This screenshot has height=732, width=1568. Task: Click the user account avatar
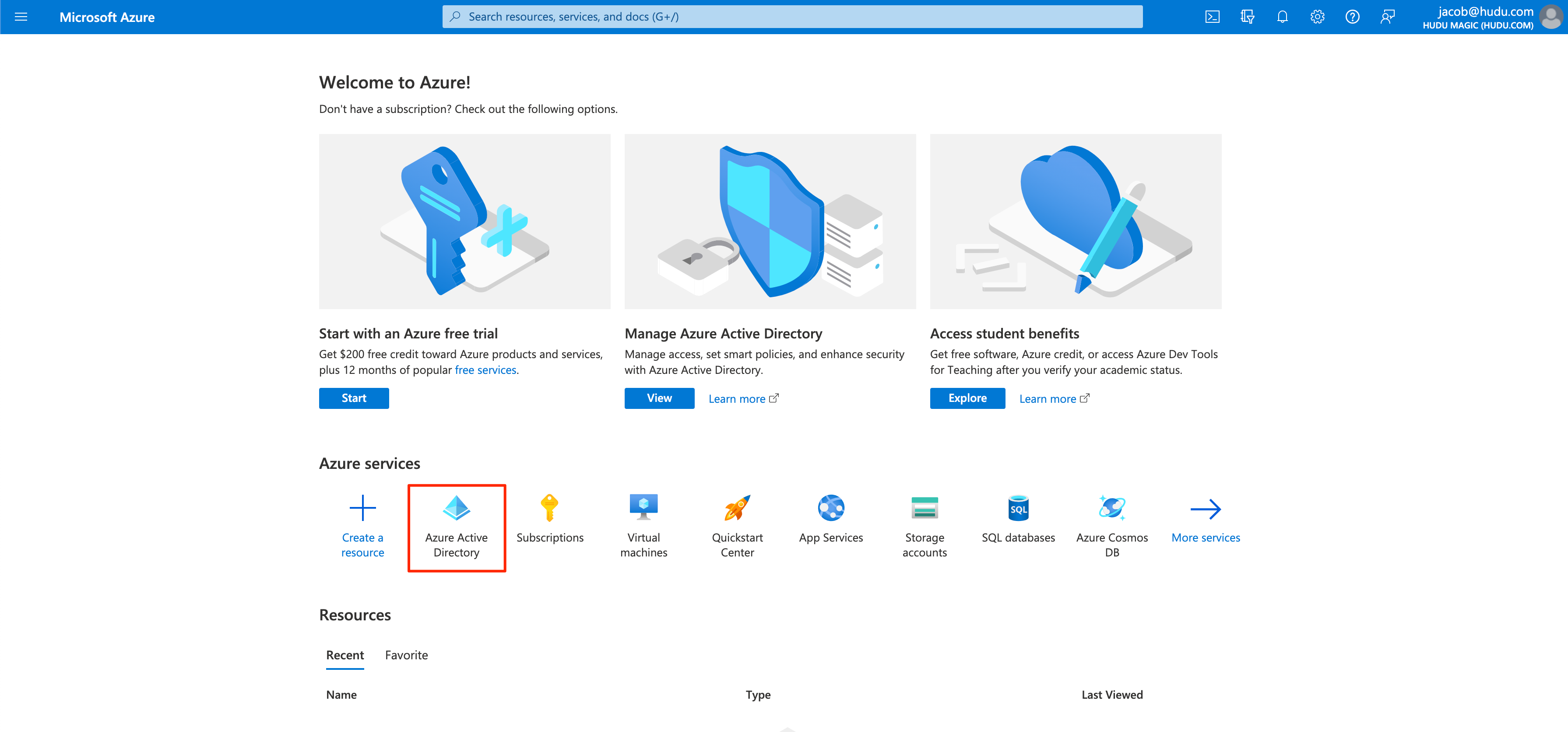click(x=1550, y=17)
